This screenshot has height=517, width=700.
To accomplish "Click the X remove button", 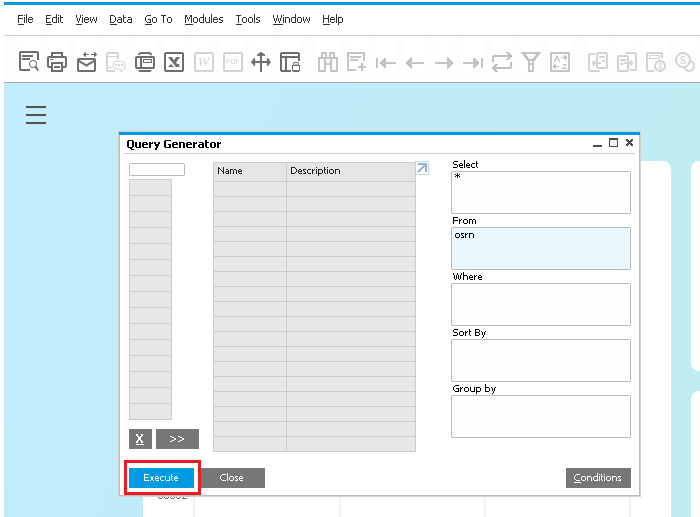I will (140, 439).
